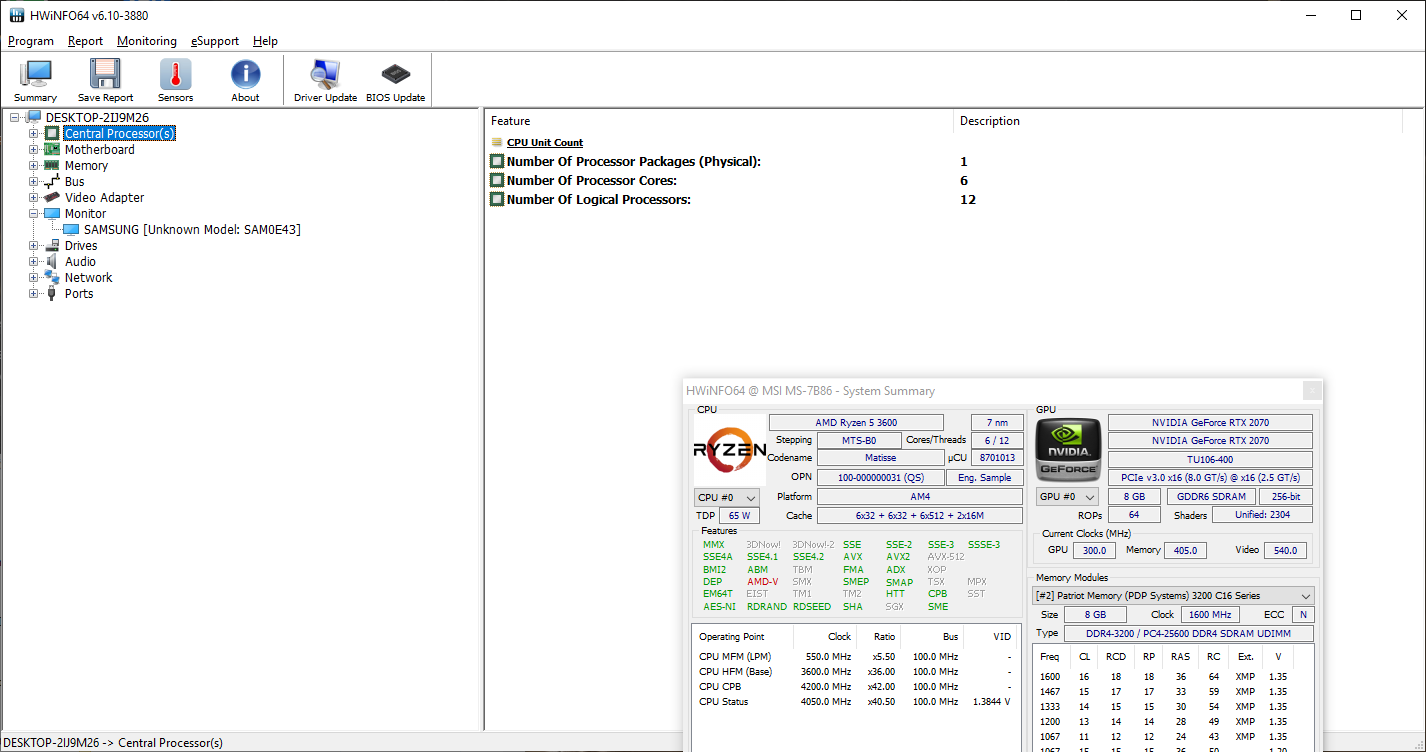Image resolution: width=1426 pixels, height=752 pixels.
Task: Open the Patriot Memory module dropdown
Action: [x=1173, y=596]
